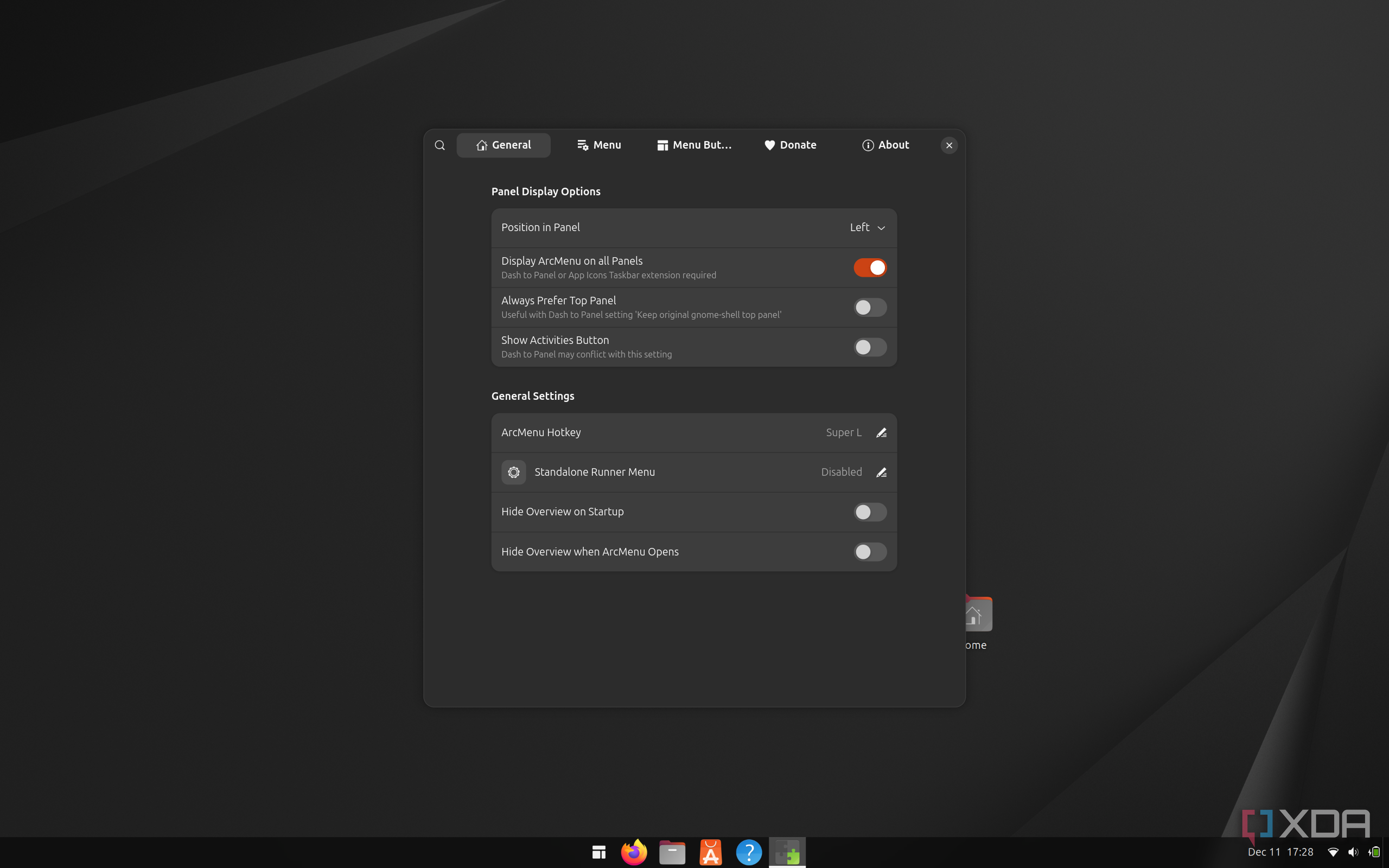Open the clock showing Dec 11 17:28
The width and height of the screenshot is (1389, 868).
[1280, 852]
